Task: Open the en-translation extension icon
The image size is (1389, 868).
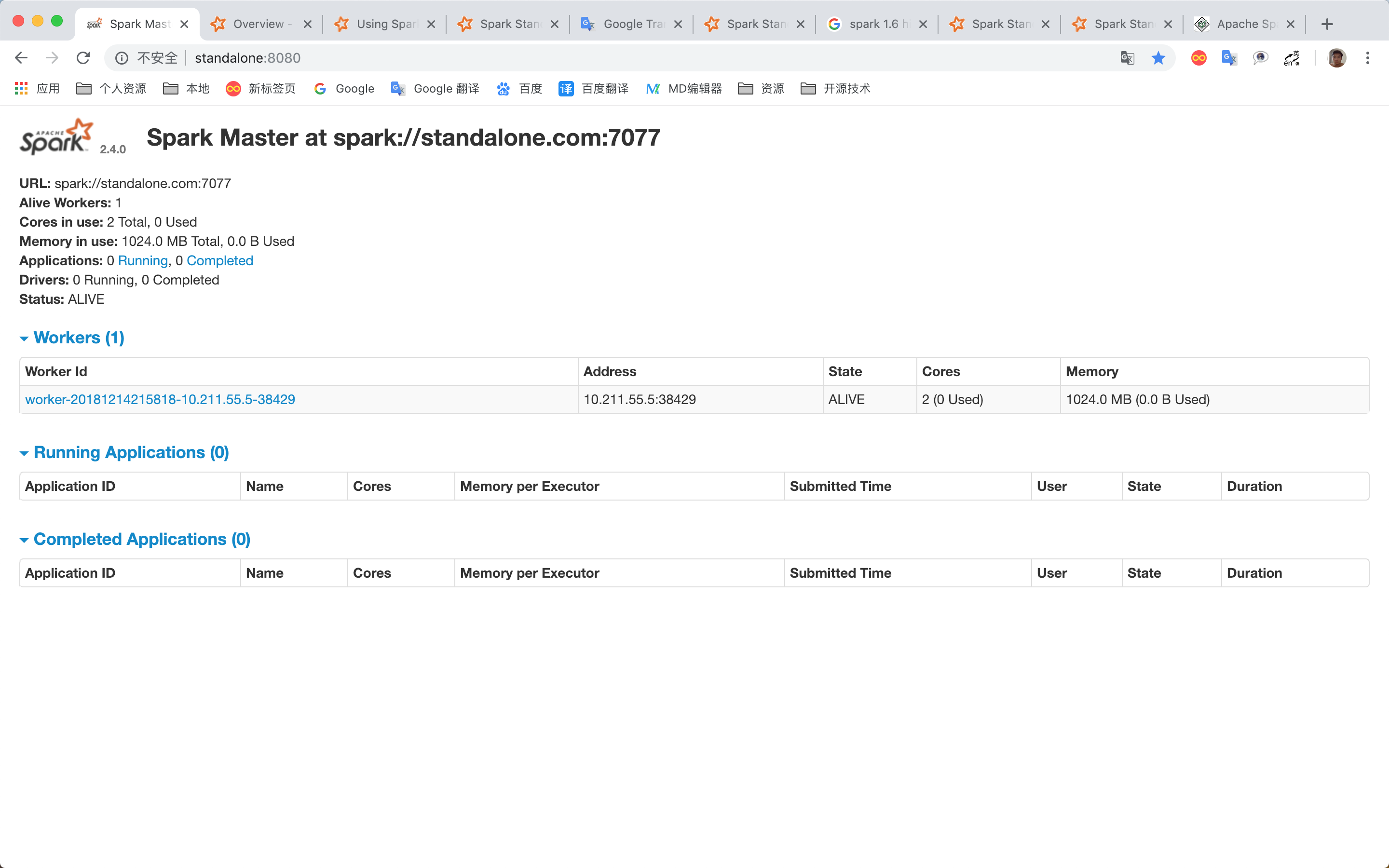Action: [x=1292, y=58]
